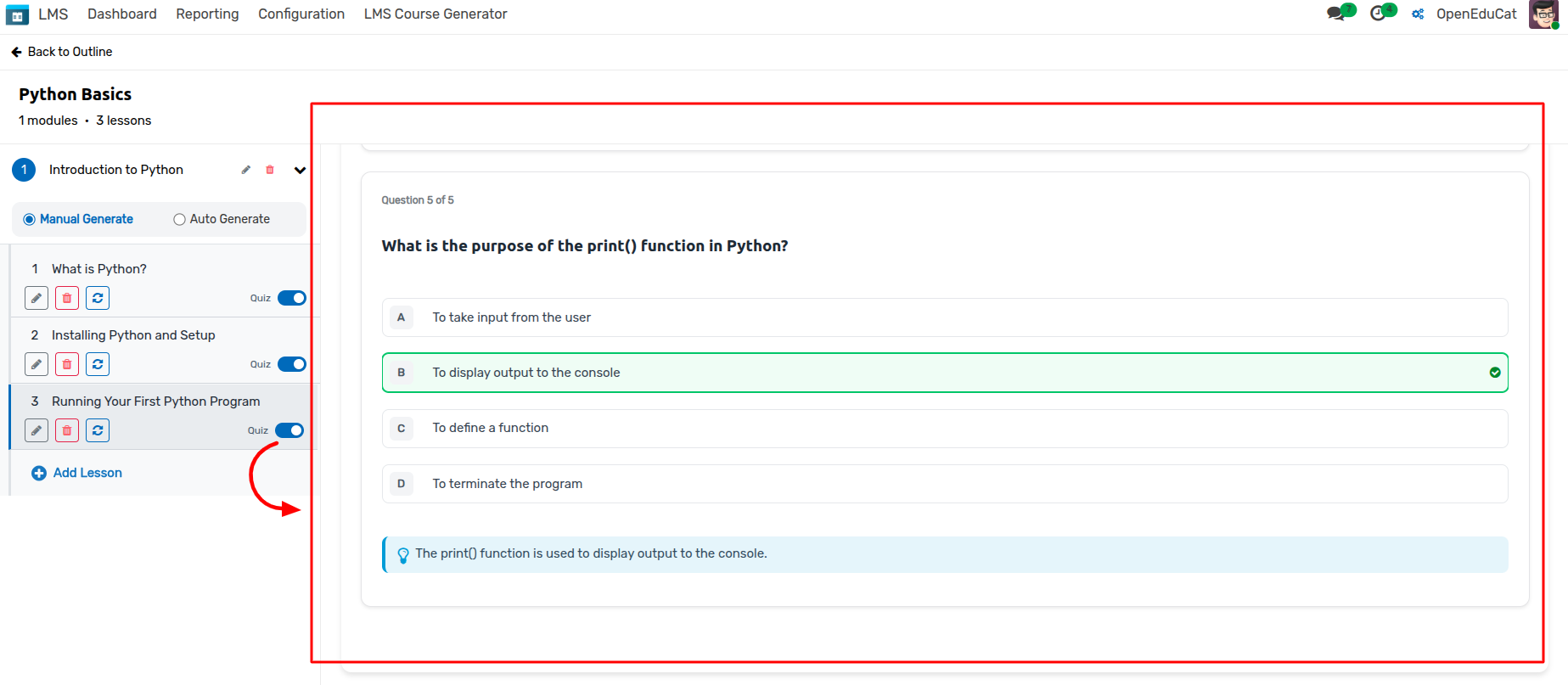1568x685 pixels.
Task: Edit the Introduction to Python module
Action: [x=246, y=170]
